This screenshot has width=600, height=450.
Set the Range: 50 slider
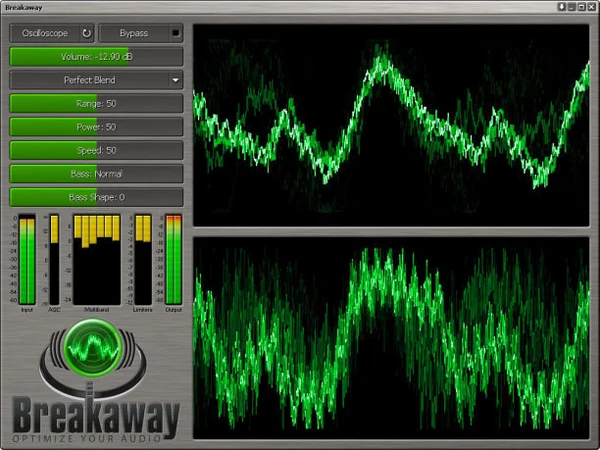(x=96, y=103)
